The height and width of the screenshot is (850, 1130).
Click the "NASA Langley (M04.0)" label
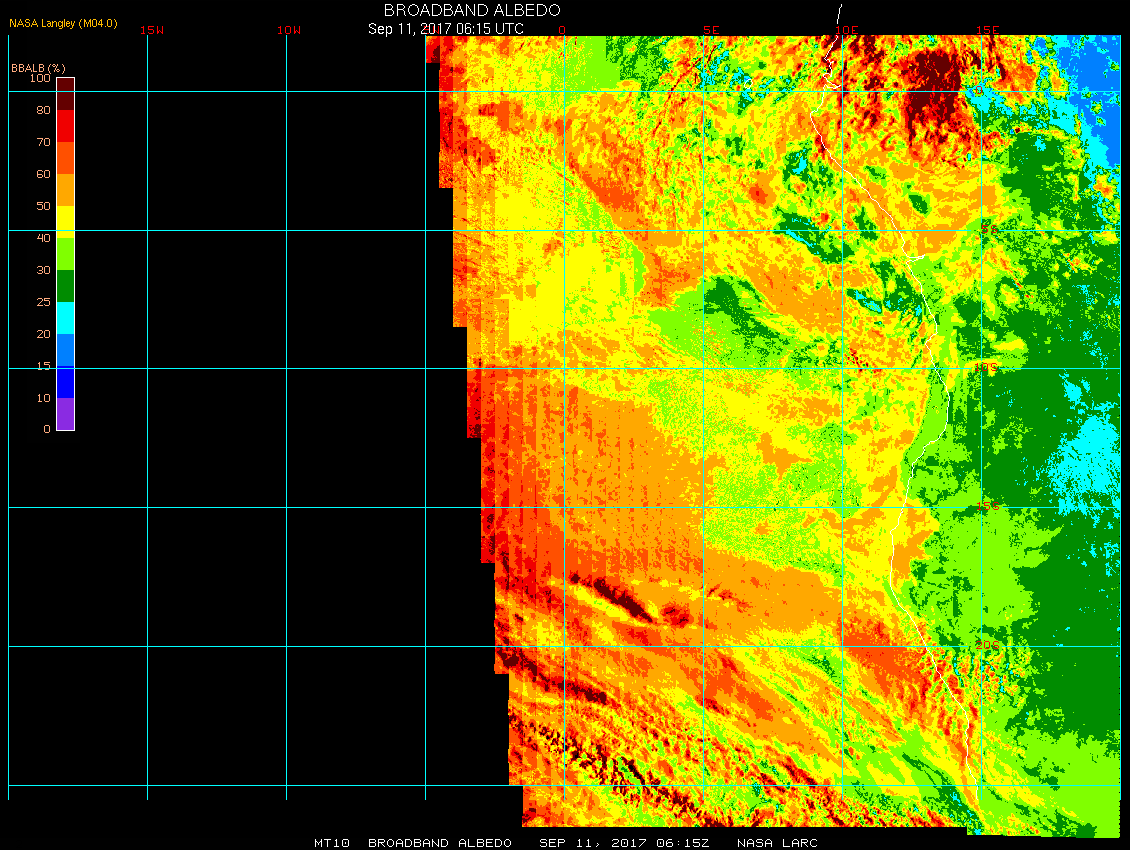pyautogui.click(x=63, y=23)
